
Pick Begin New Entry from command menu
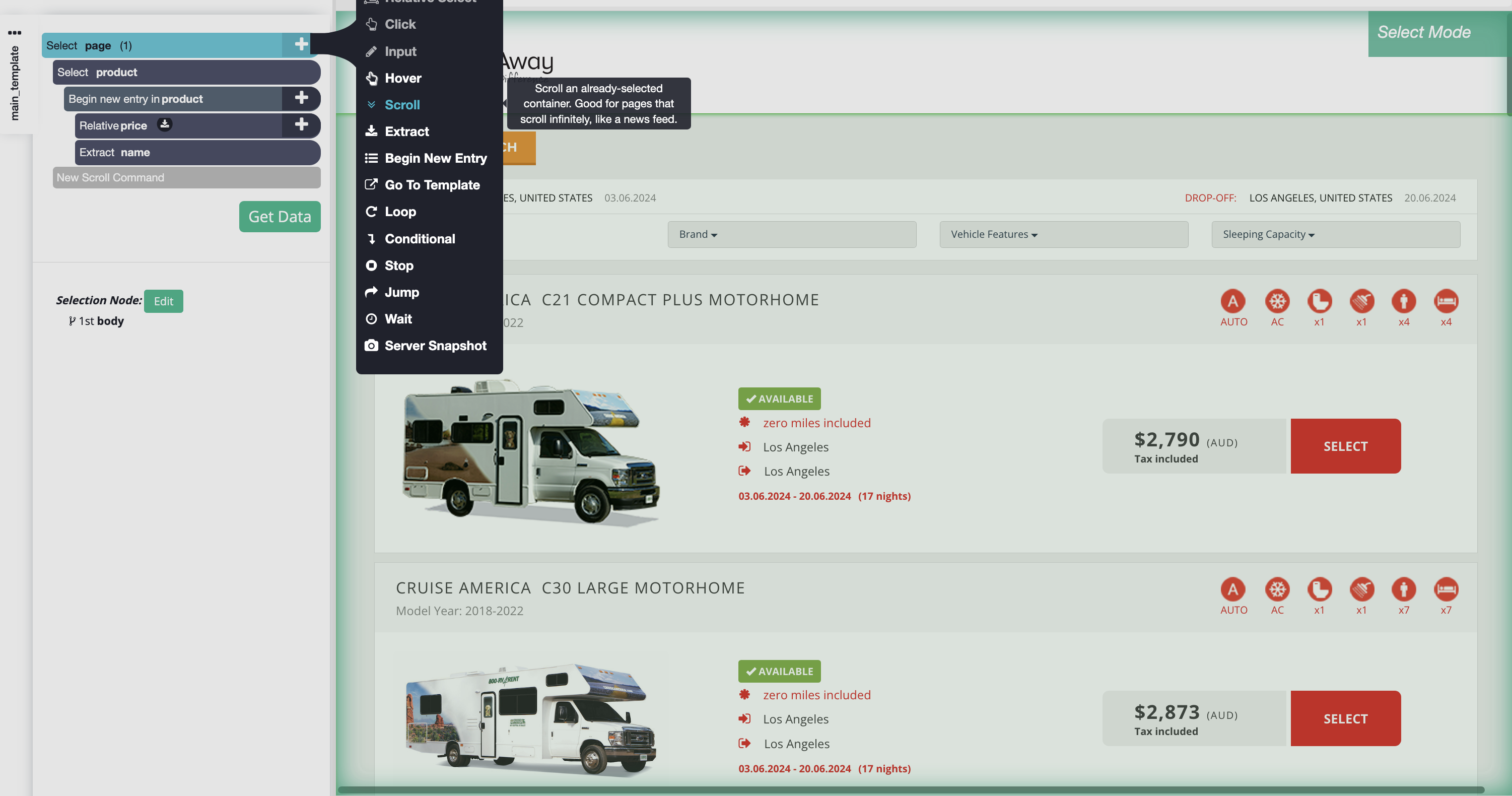(435, 159)
